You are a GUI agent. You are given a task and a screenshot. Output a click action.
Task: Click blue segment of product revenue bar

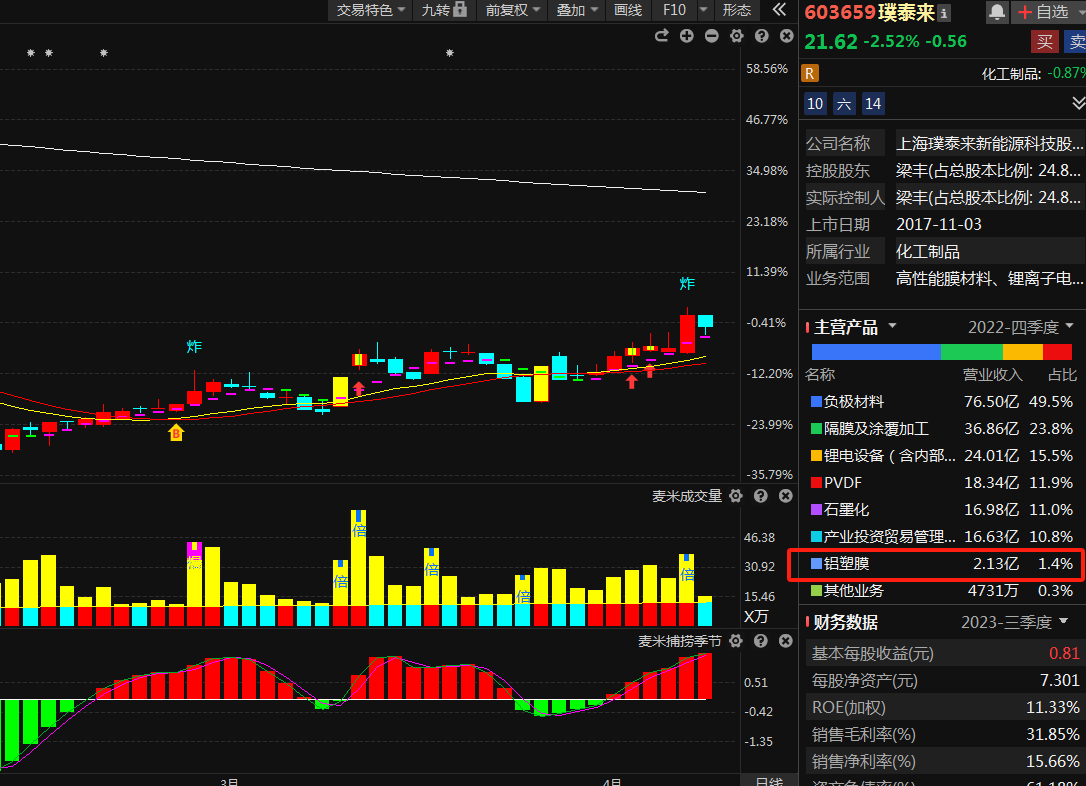click(x=876, y=352)
